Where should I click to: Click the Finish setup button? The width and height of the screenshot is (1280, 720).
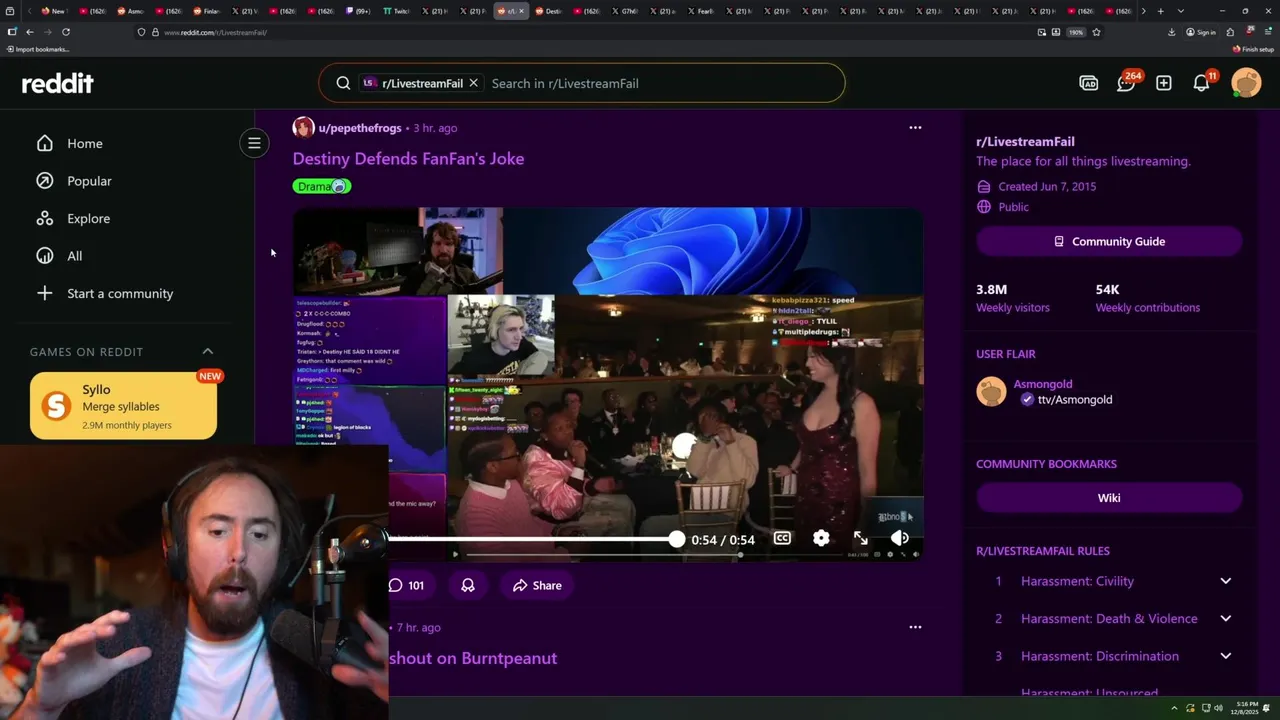tap(1253, 49)
